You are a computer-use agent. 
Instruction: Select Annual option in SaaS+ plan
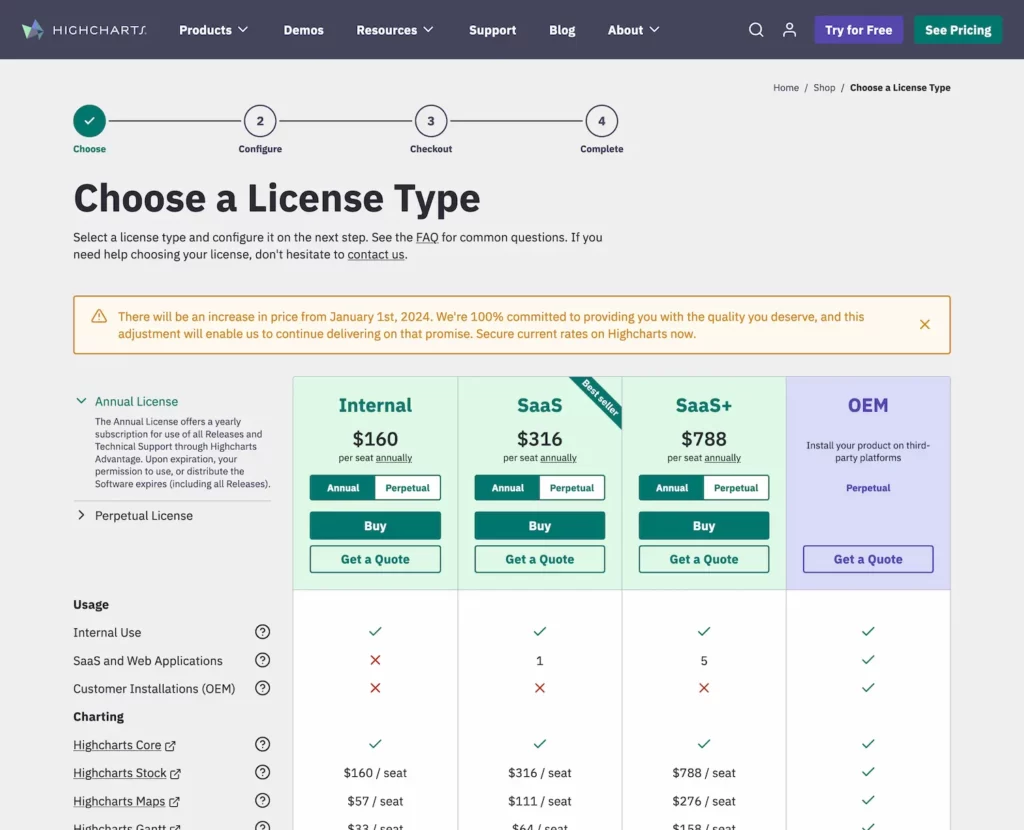point(672,488)
